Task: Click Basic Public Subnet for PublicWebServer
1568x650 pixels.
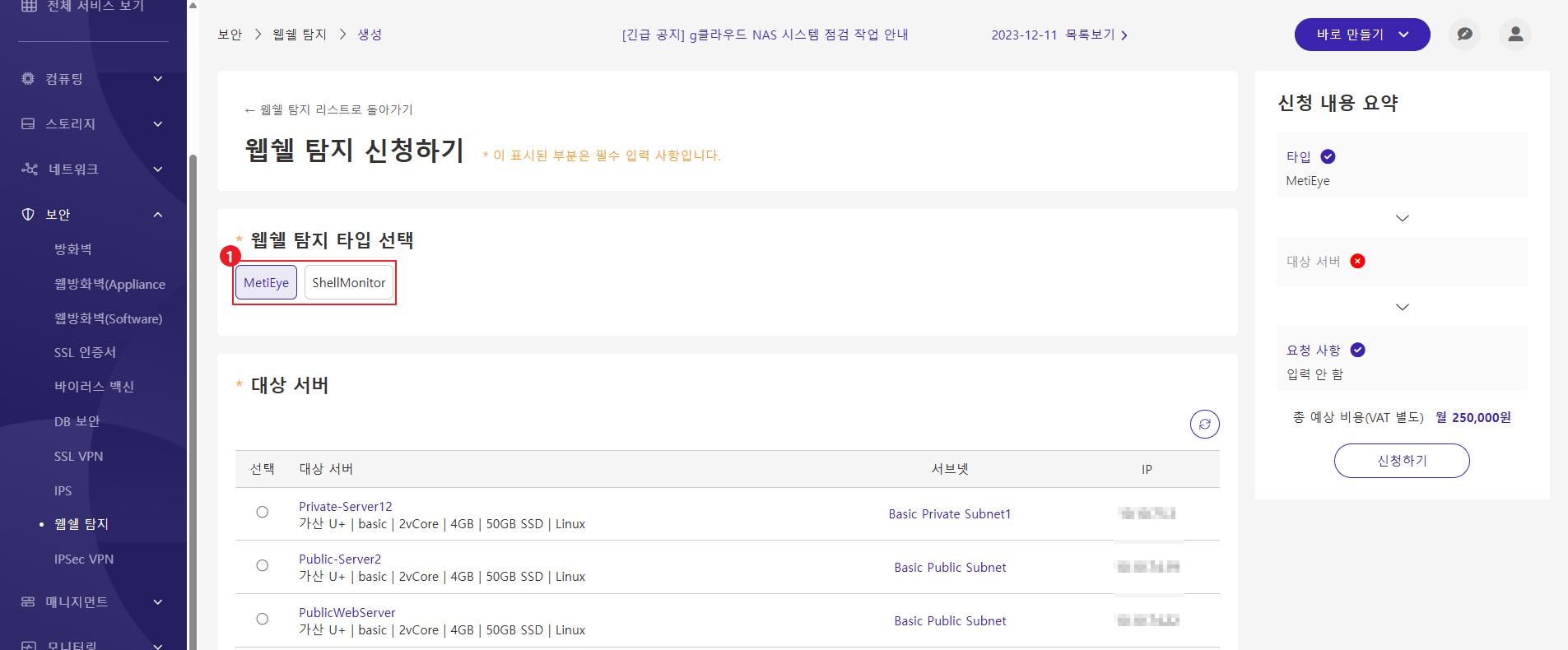Action: (950, 620)
